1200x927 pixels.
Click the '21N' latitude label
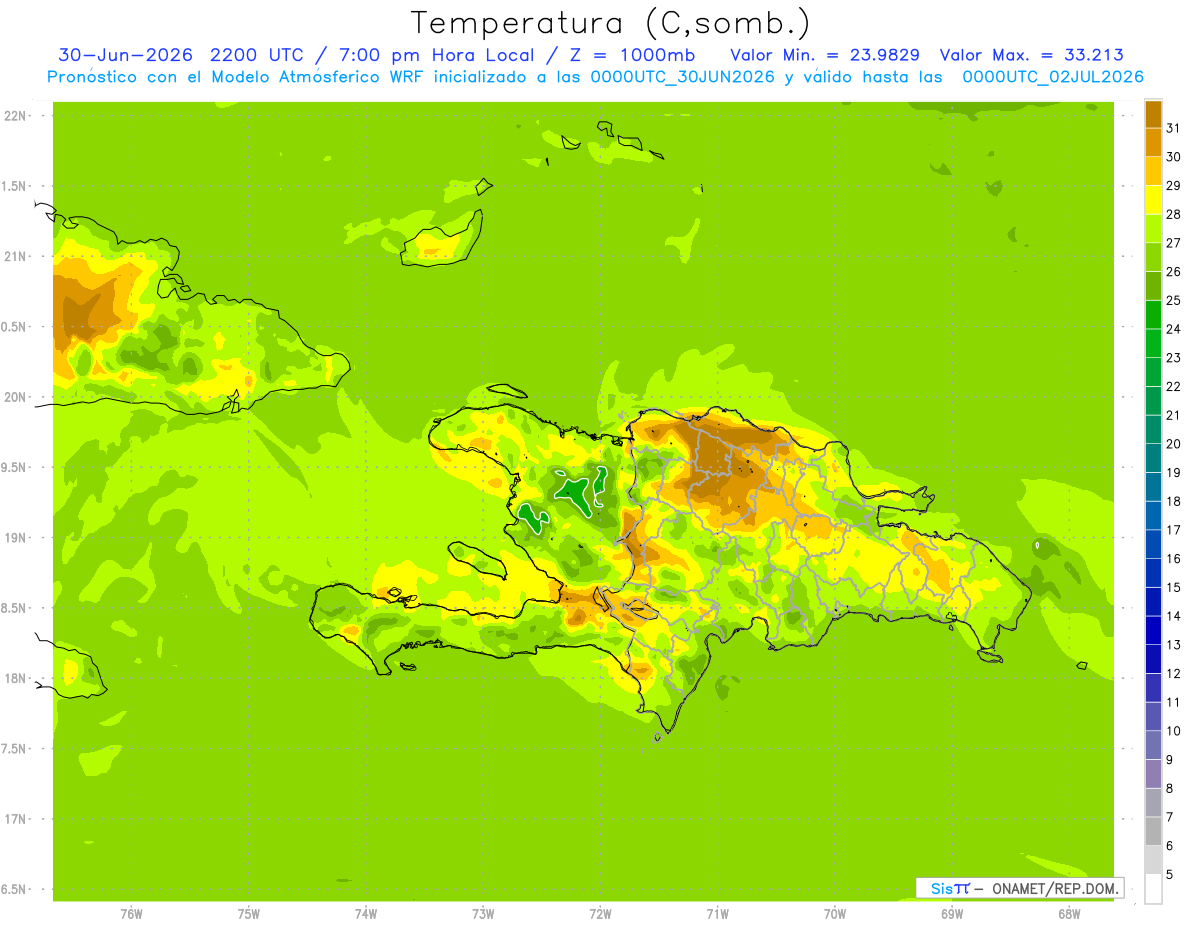coord(15,256)
